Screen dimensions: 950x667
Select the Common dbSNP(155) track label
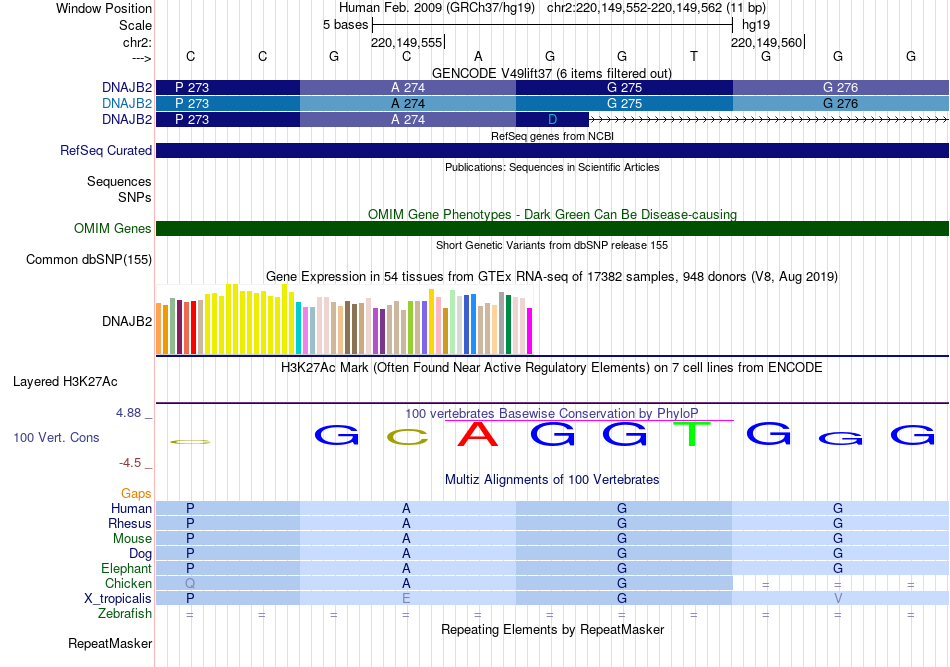(x=88, y=259)
